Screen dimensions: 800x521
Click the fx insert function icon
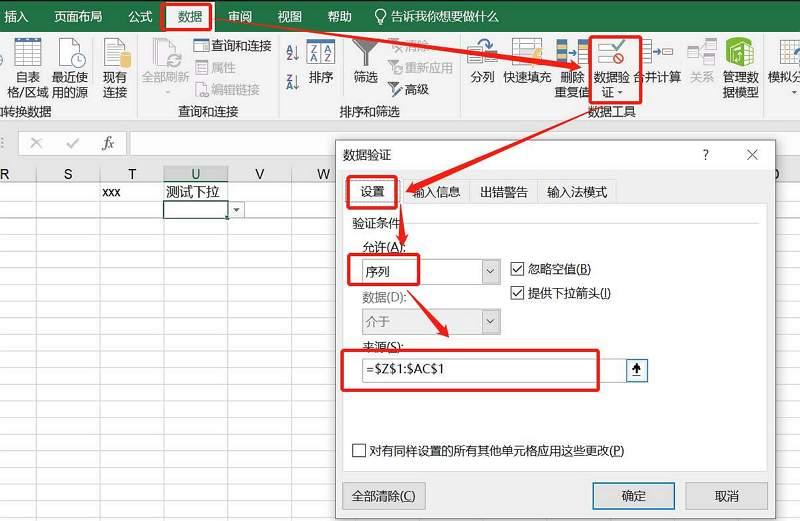(108, 143)
